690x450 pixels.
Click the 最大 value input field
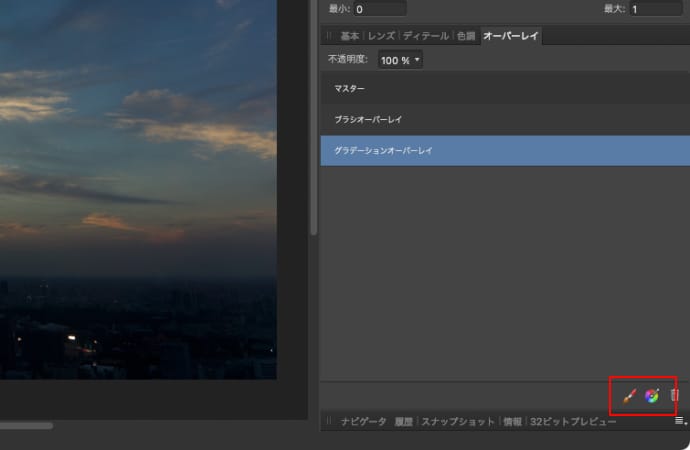coord(657,9)
